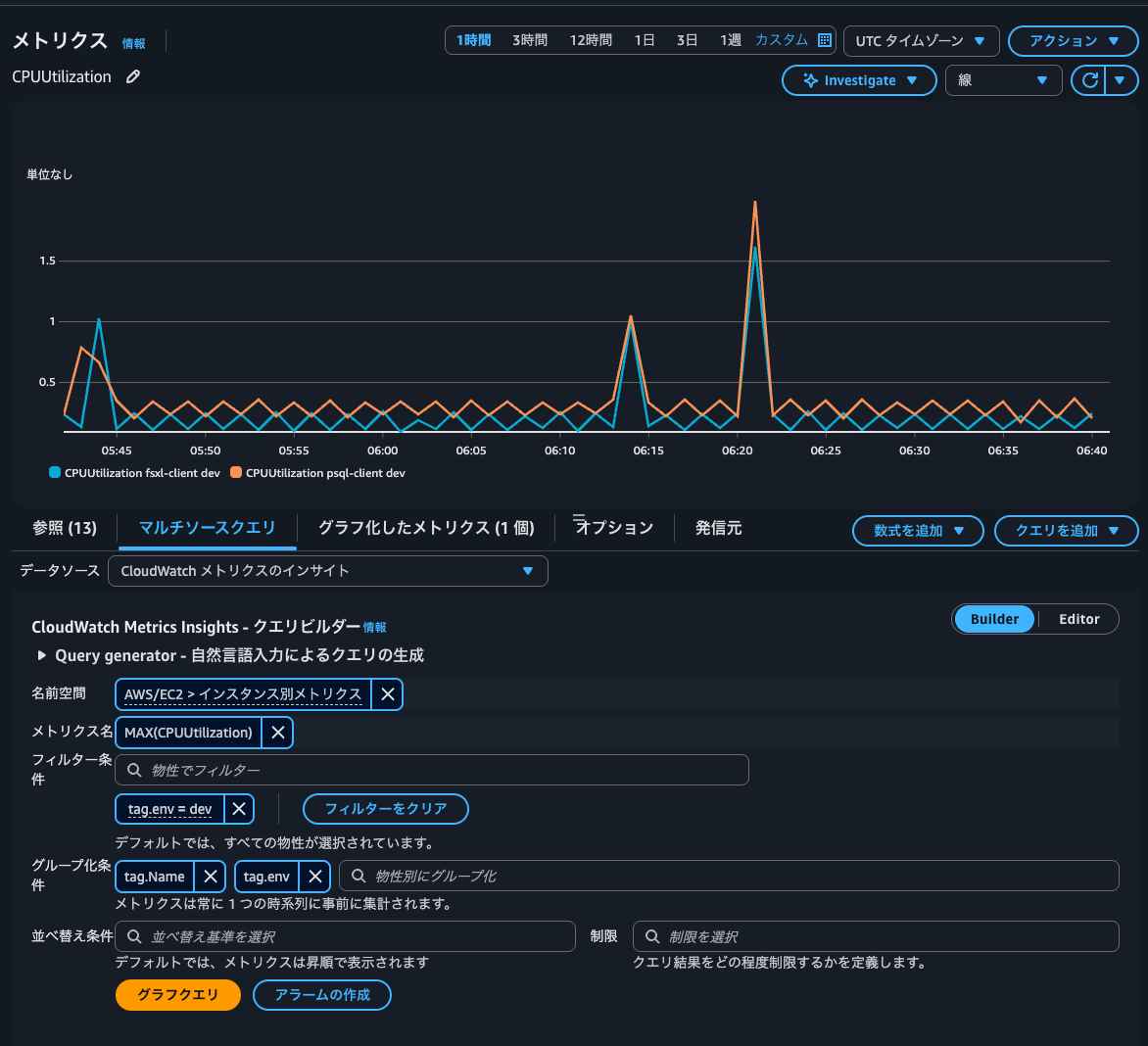Expand the Query generator section
The height and width of the screenshot is (1046, 1148).
click(x=42, y=655)
